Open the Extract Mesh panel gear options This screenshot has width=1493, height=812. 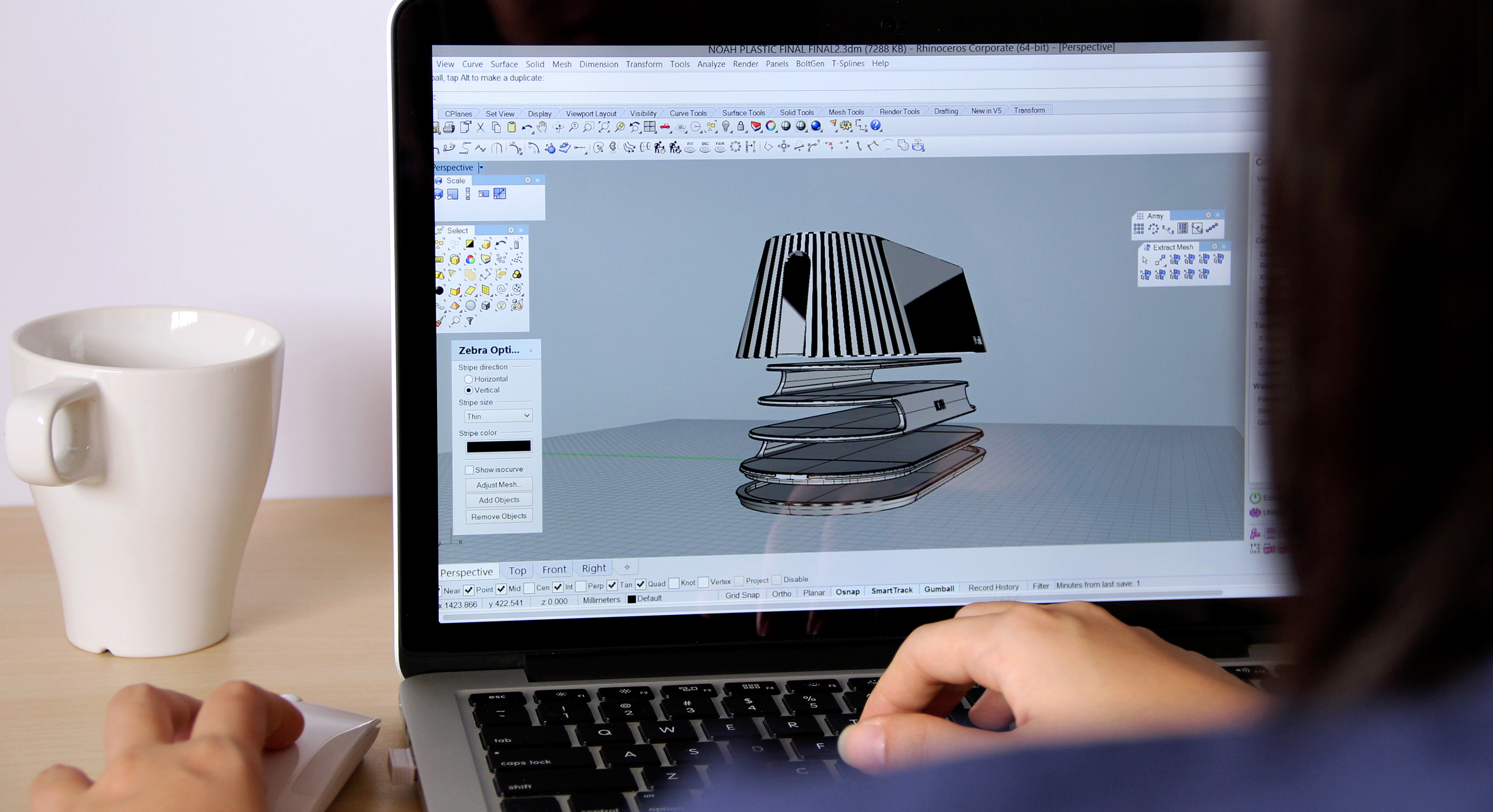(1215, 246)
